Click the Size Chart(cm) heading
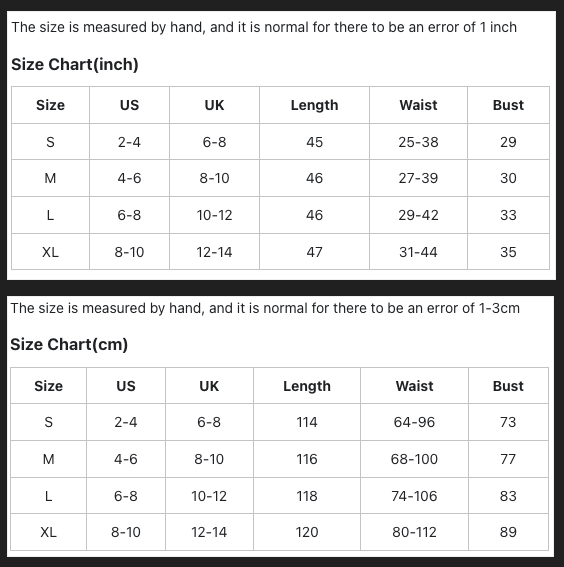Viewport: 564px width, 567px height. (x=69, y=344)
